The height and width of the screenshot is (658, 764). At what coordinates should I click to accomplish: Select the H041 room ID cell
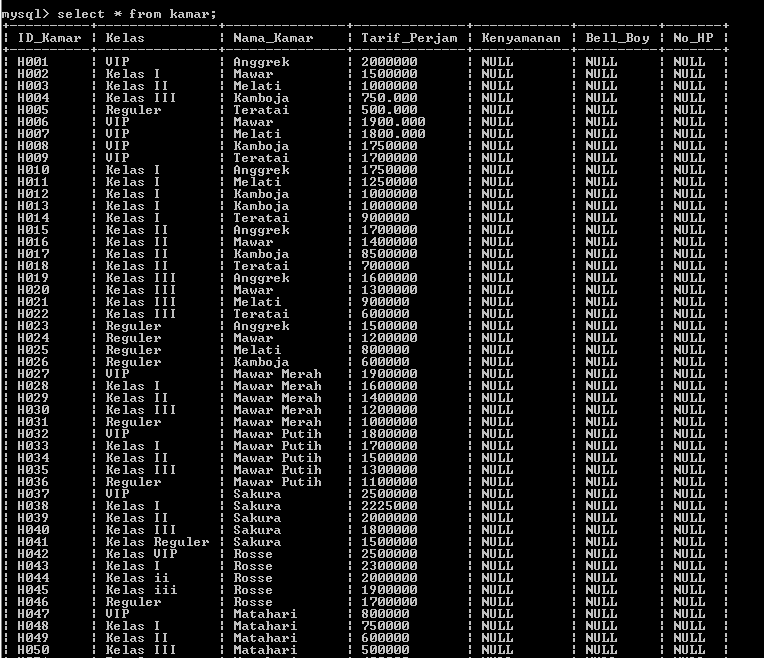[x=33, y=542]
